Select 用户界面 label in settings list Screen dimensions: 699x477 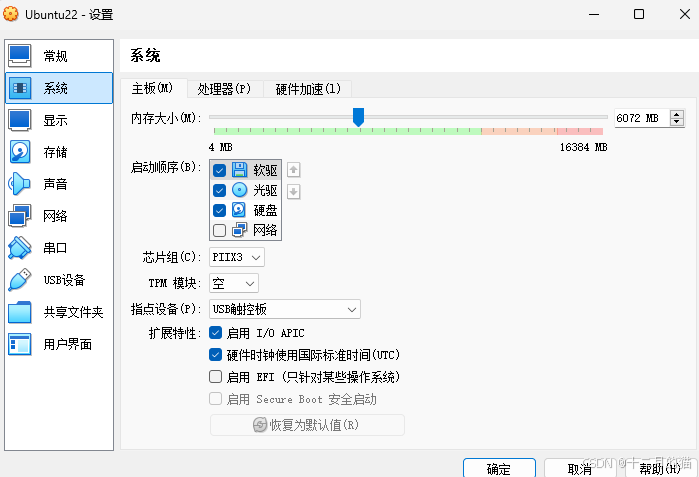pyautogui.click(x=68, y=344)
